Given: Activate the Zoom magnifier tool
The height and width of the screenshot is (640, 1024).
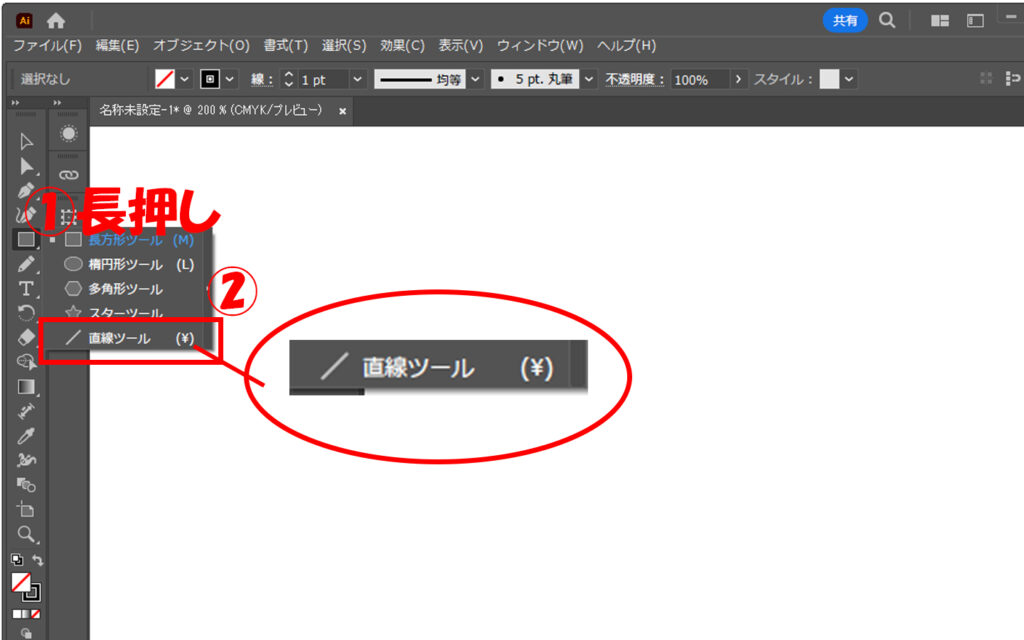Looking at the screenshot, I should point(27,534).
